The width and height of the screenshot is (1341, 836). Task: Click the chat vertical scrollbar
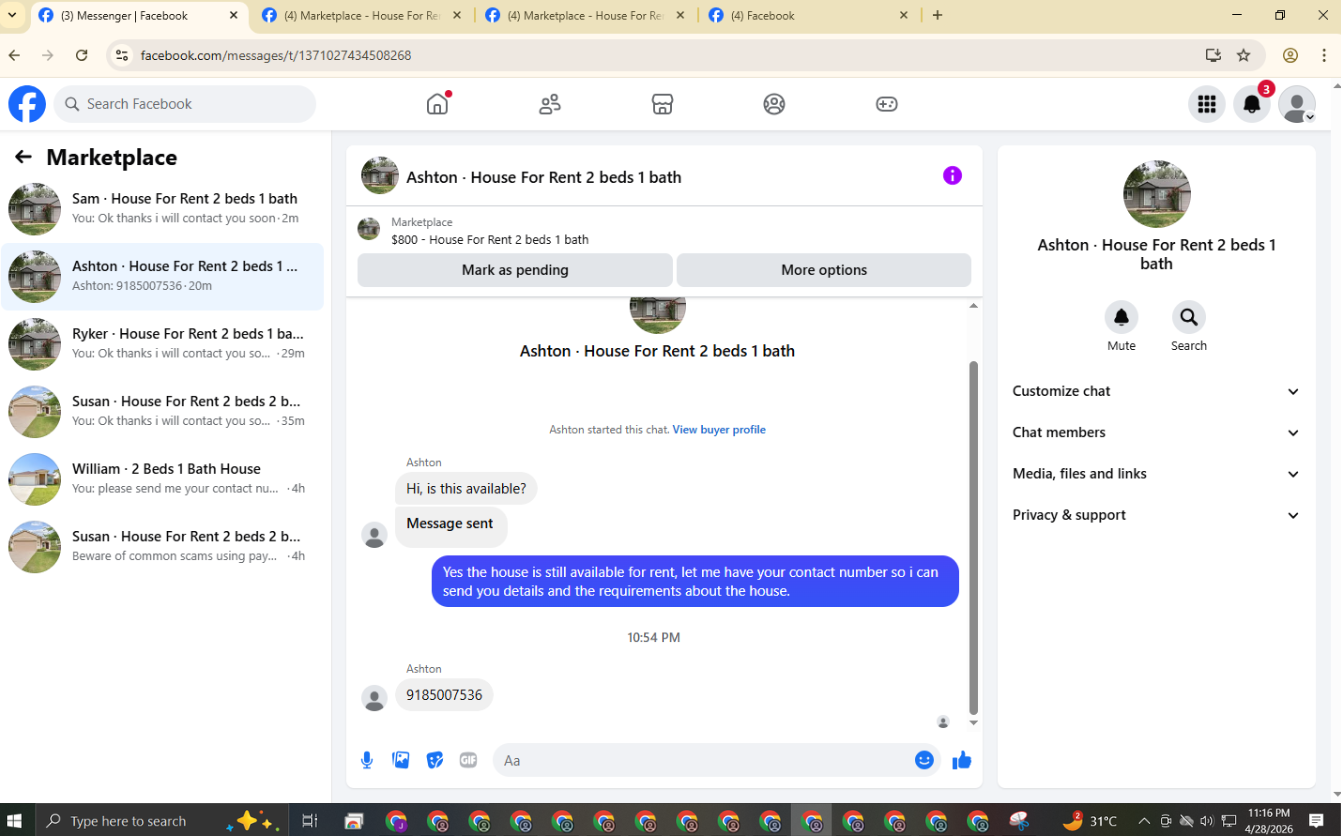pos(974,538)
